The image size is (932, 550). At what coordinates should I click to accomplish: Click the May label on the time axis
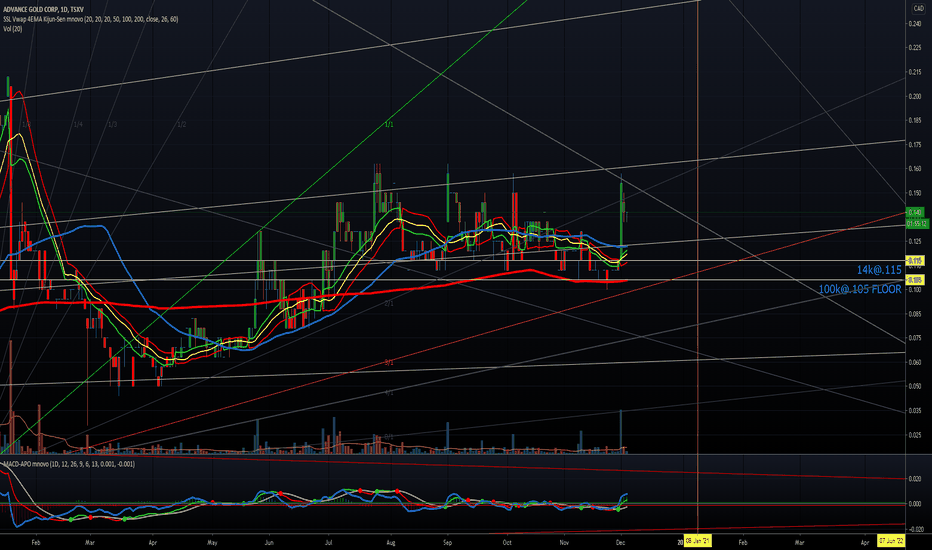[212, 542]
